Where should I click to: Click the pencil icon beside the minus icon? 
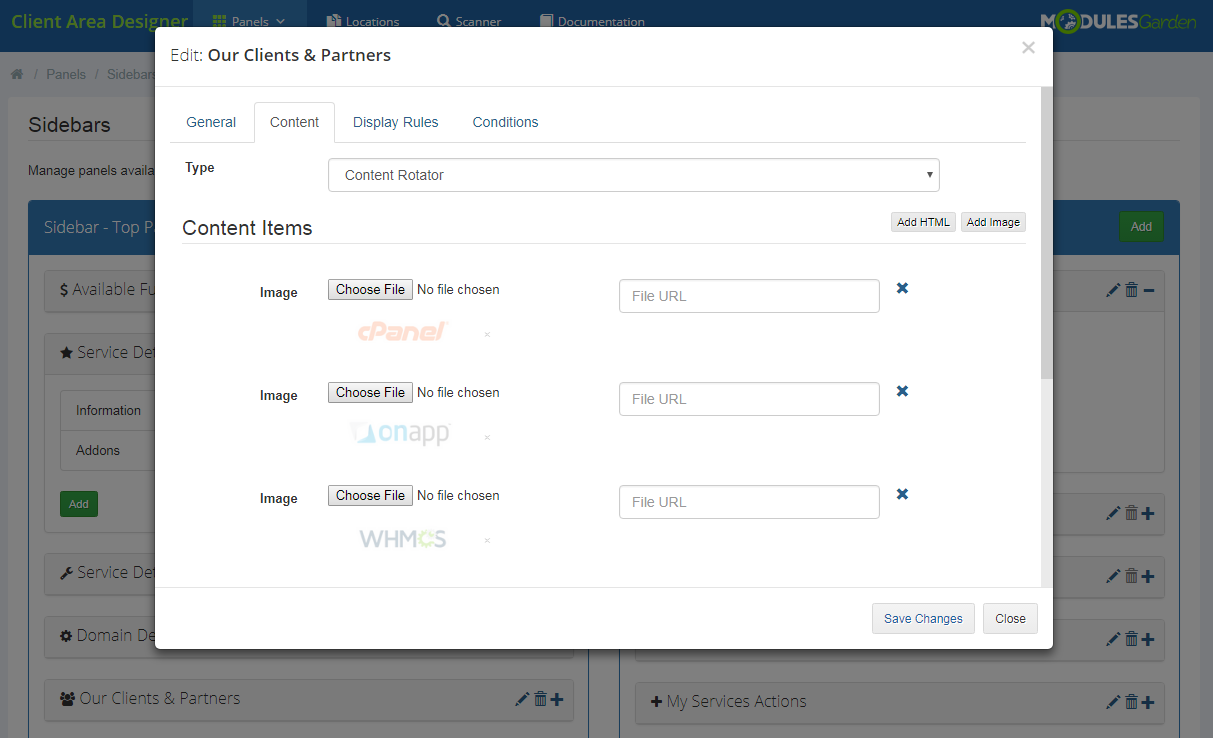point(1113,290)
